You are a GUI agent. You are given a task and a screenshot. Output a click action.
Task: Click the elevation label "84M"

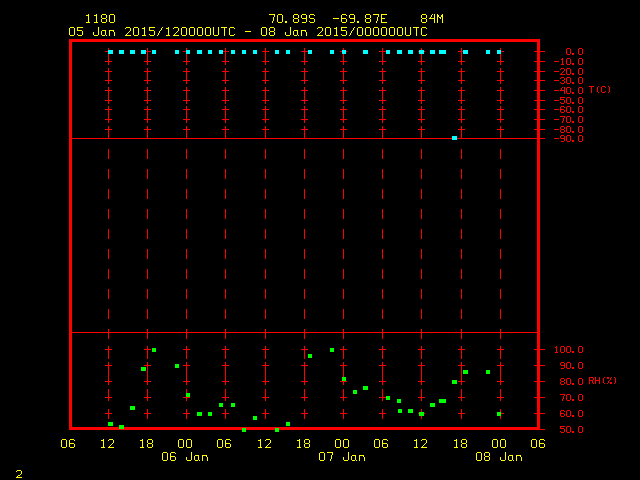[x=432, y=19]
